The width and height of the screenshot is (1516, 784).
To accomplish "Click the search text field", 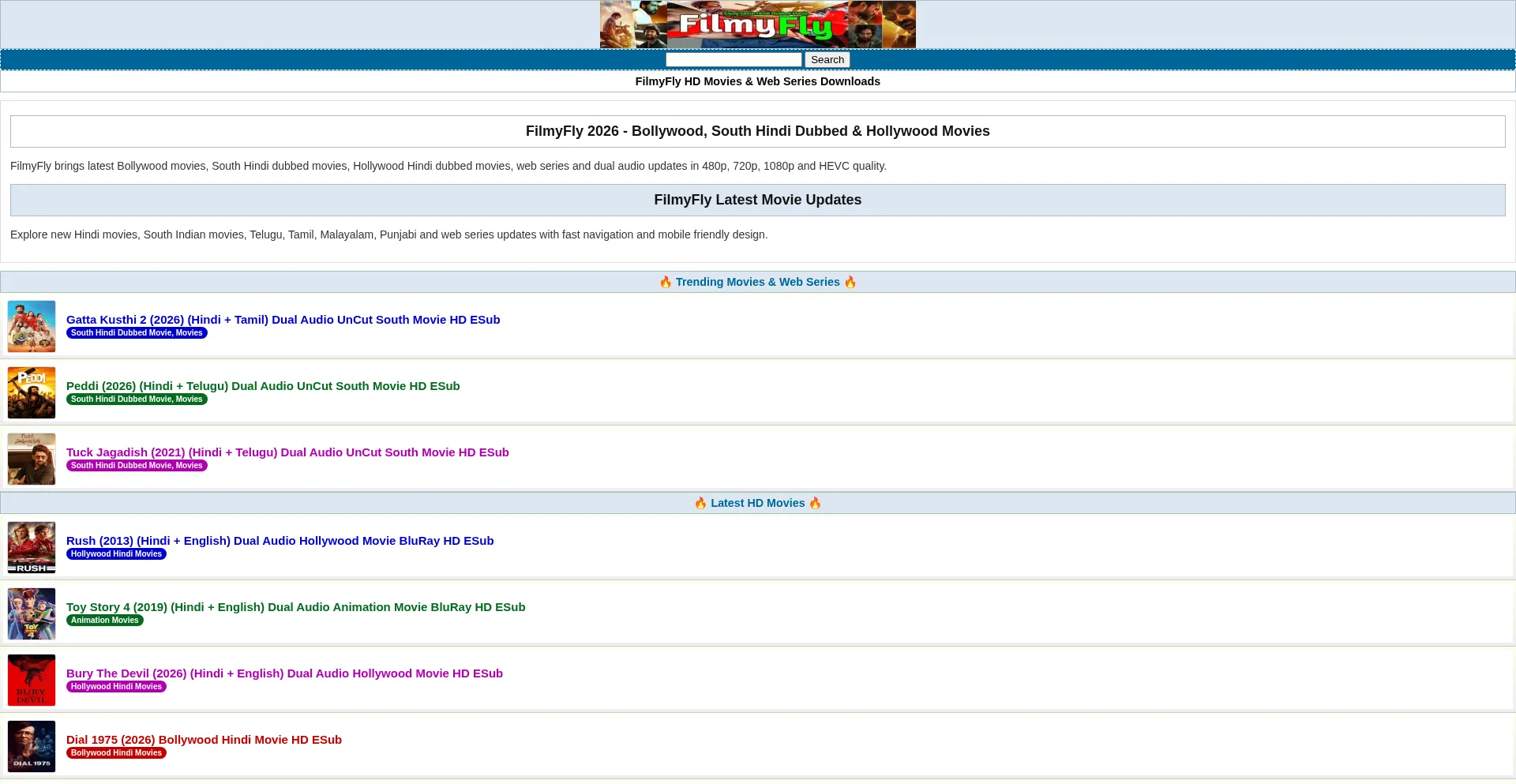I will [734, 60].
